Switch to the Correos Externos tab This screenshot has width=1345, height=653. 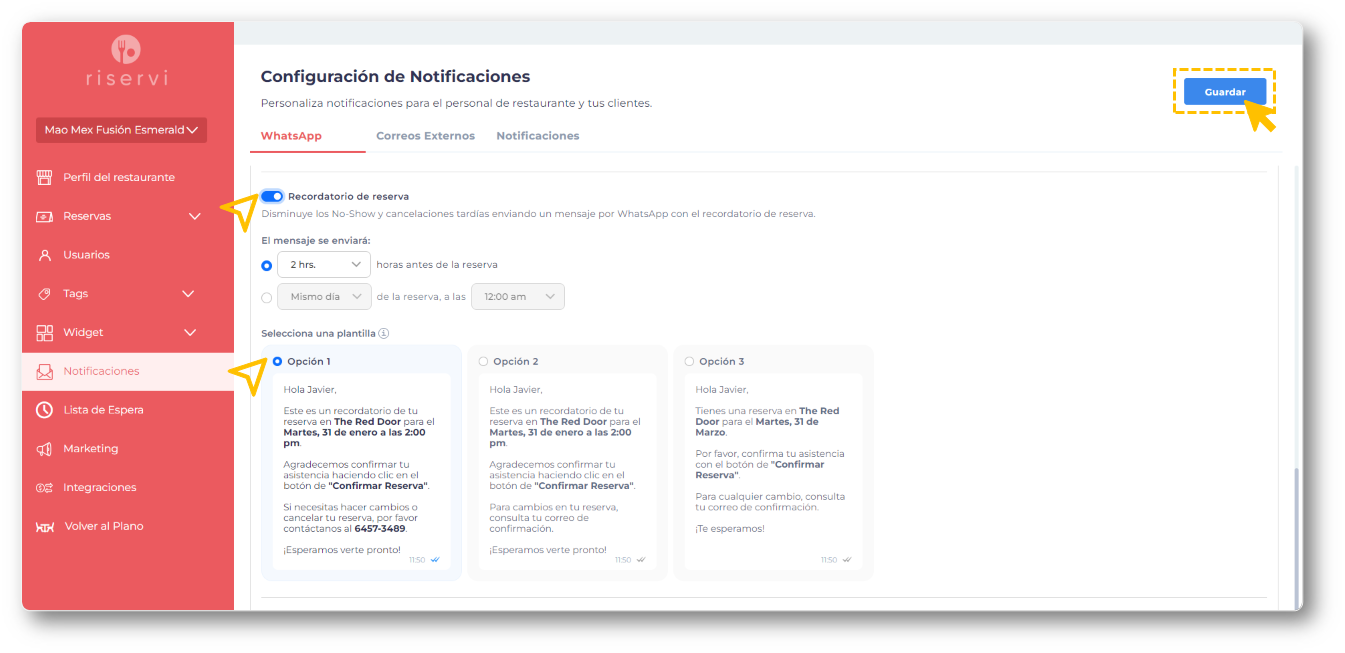coord(425,136)
